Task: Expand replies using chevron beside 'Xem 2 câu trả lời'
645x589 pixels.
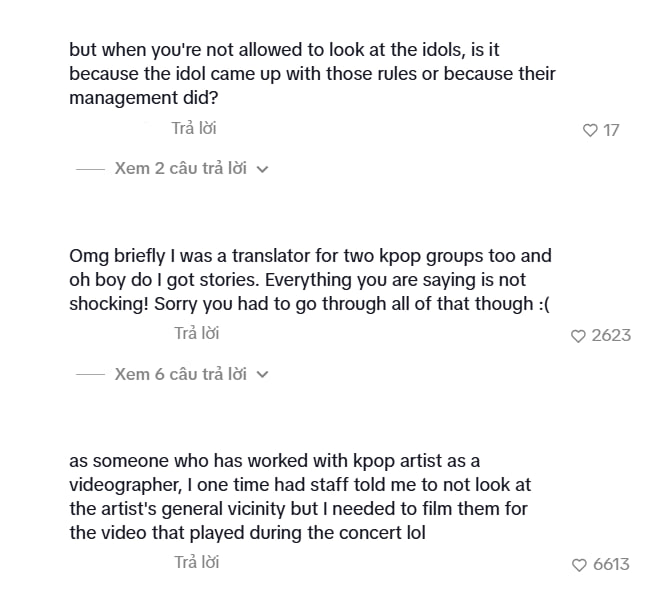Action: coord(262,169)
